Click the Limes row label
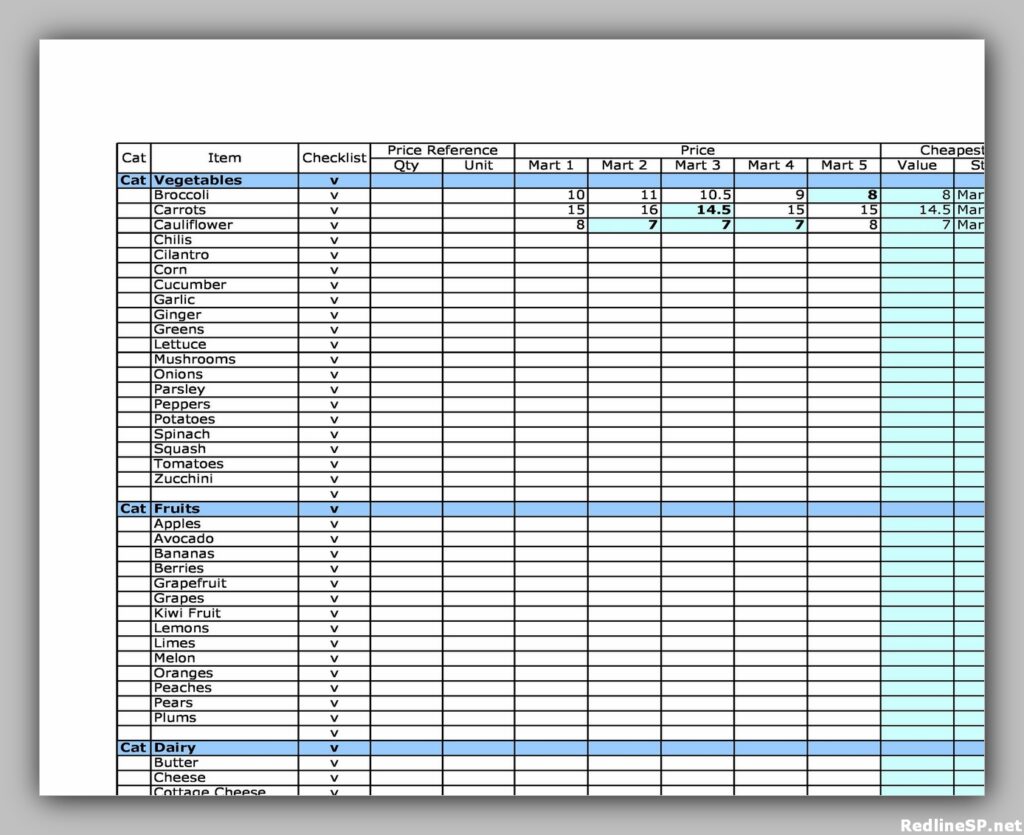 point(174,643)
